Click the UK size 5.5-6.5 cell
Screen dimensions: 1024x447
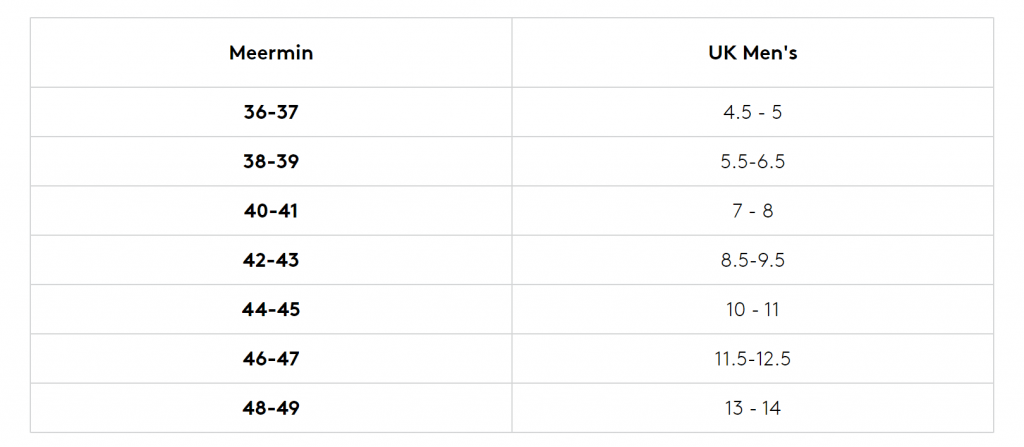coord(752,161)
